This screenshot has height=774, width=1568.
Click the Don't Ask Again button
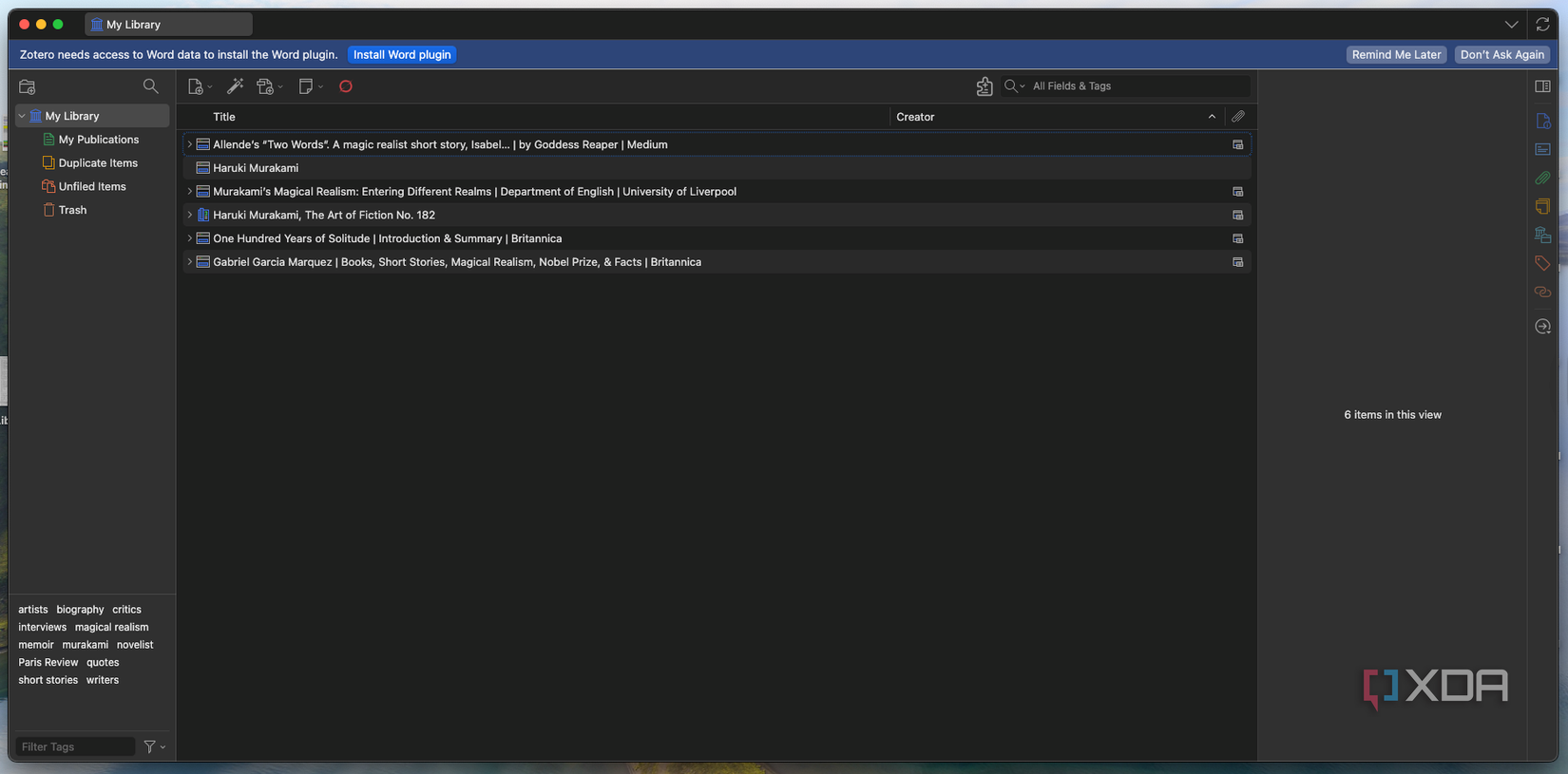coord(1501,55)
